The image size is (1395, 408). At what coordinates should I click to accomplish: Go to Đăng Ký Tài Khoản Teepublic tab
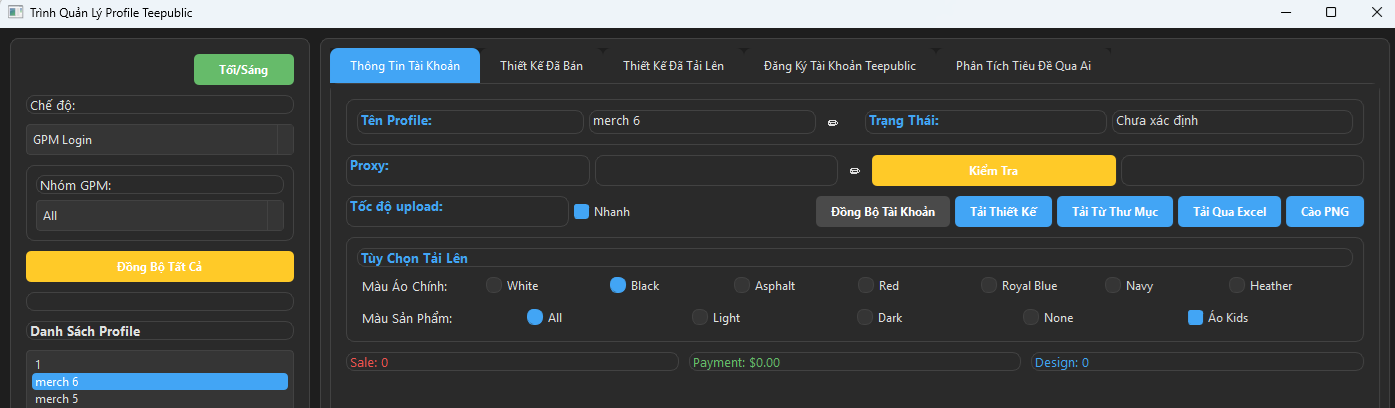(839, 66)
